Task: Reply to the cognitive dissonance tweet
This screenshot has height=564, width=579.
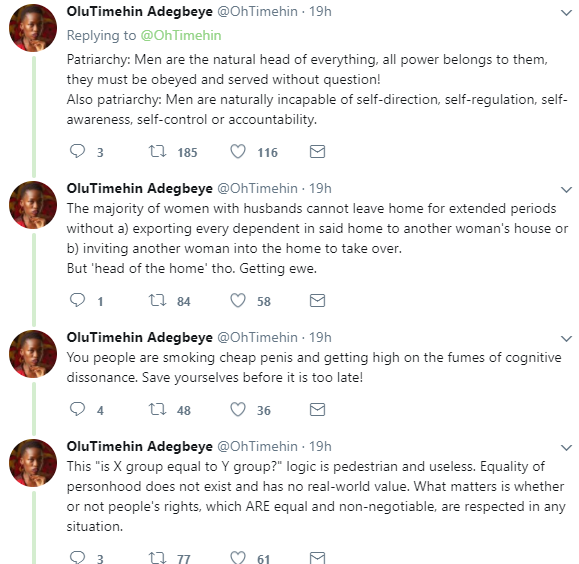Action: point(77,409)
